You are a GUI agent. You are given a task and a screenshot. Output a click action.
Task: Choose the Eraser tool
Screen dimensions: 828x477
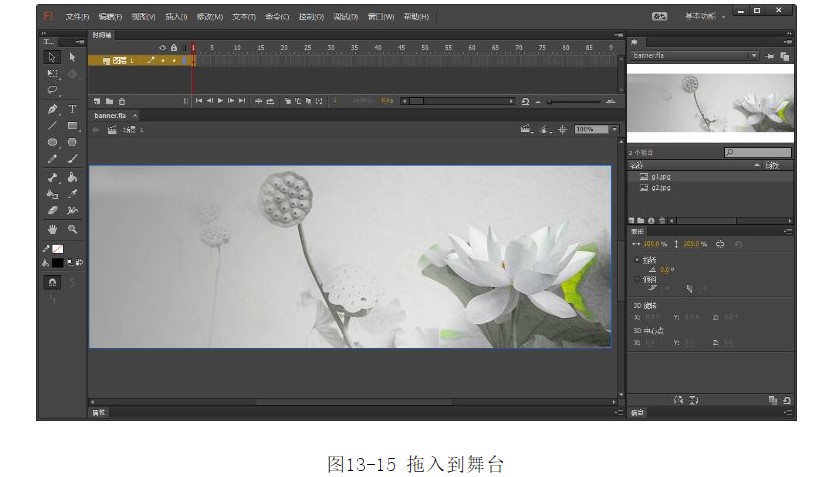click(53, 211)
